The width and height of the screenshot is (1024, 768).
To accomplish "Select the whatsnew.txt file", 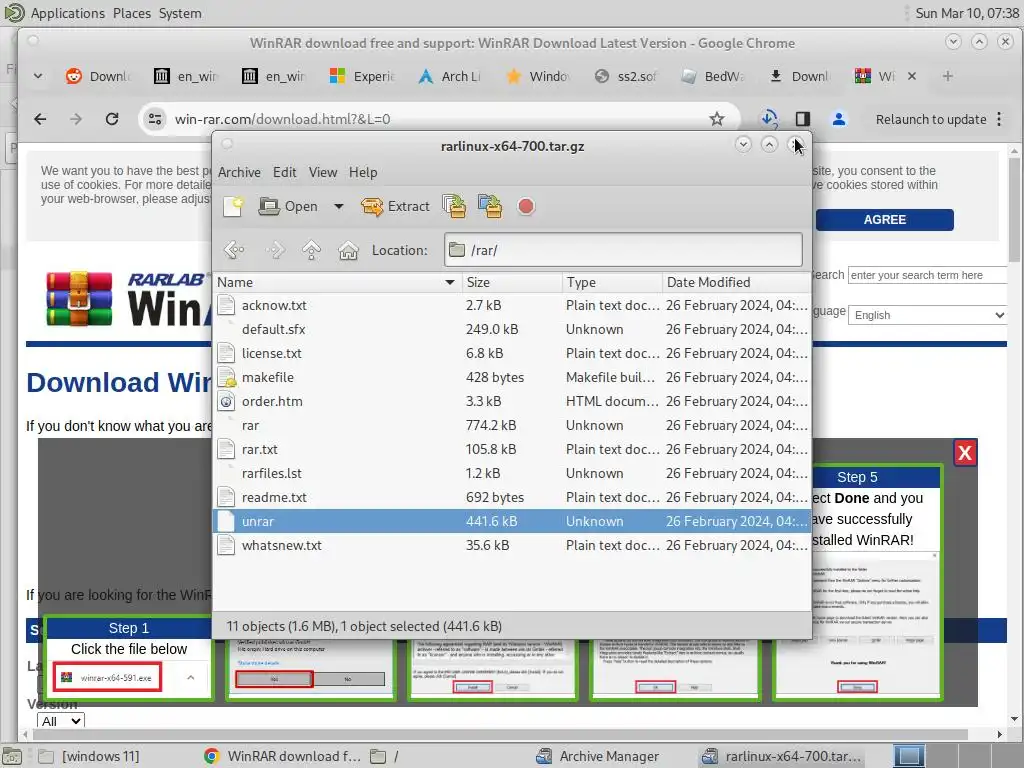I will click(512, 545).
